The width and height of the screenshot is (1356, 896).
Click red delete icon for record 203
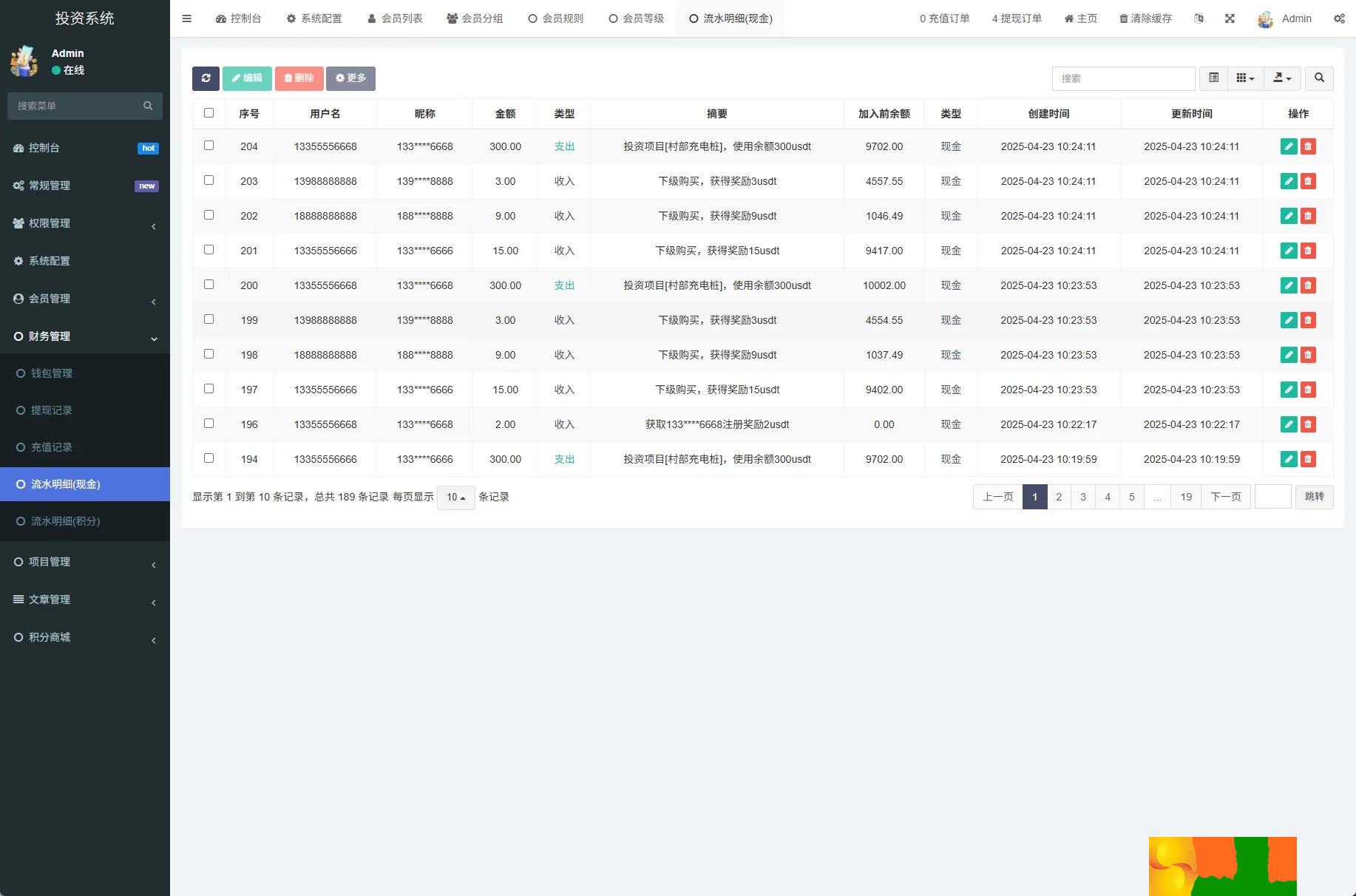(1308, 181)
